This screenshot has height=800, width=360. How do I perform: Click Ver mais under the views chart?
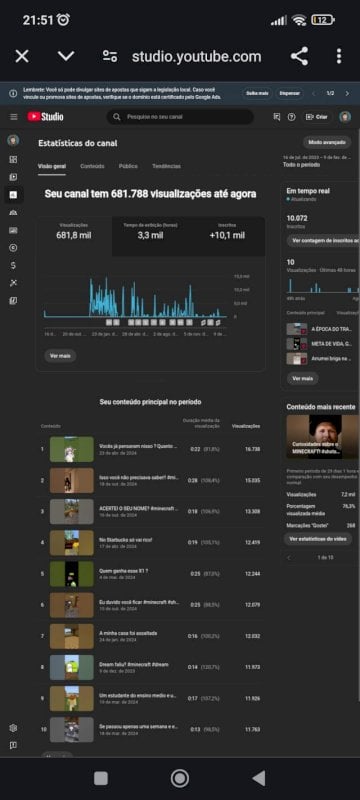[60, 356]
